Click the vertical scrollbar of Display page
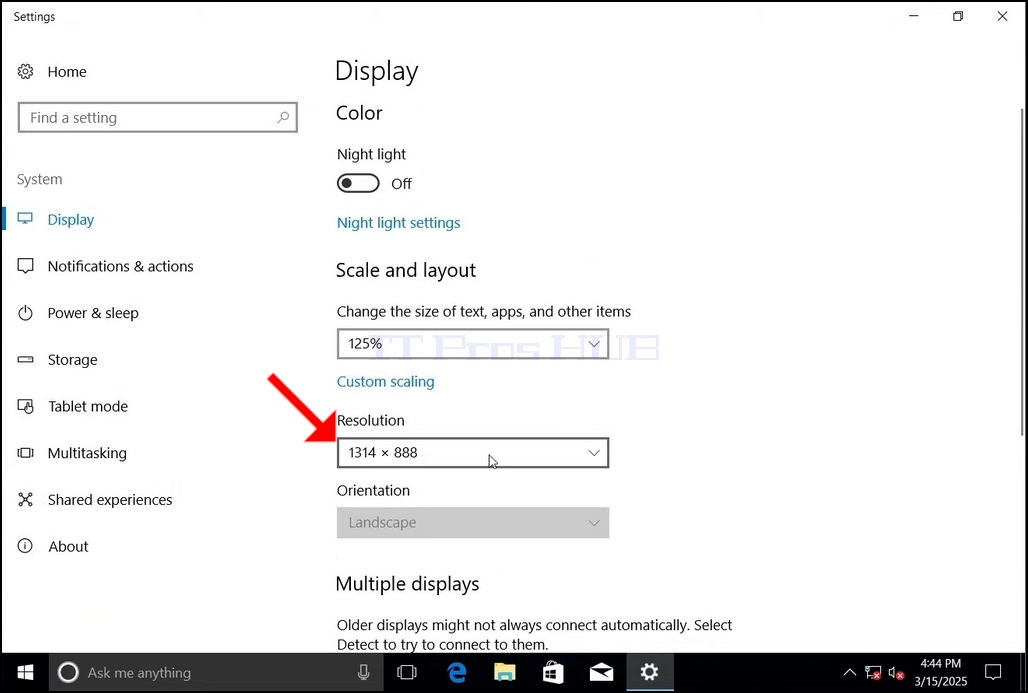Image resolution: width=1028 pixels, height=693 pixels. tap(1023, 272)
